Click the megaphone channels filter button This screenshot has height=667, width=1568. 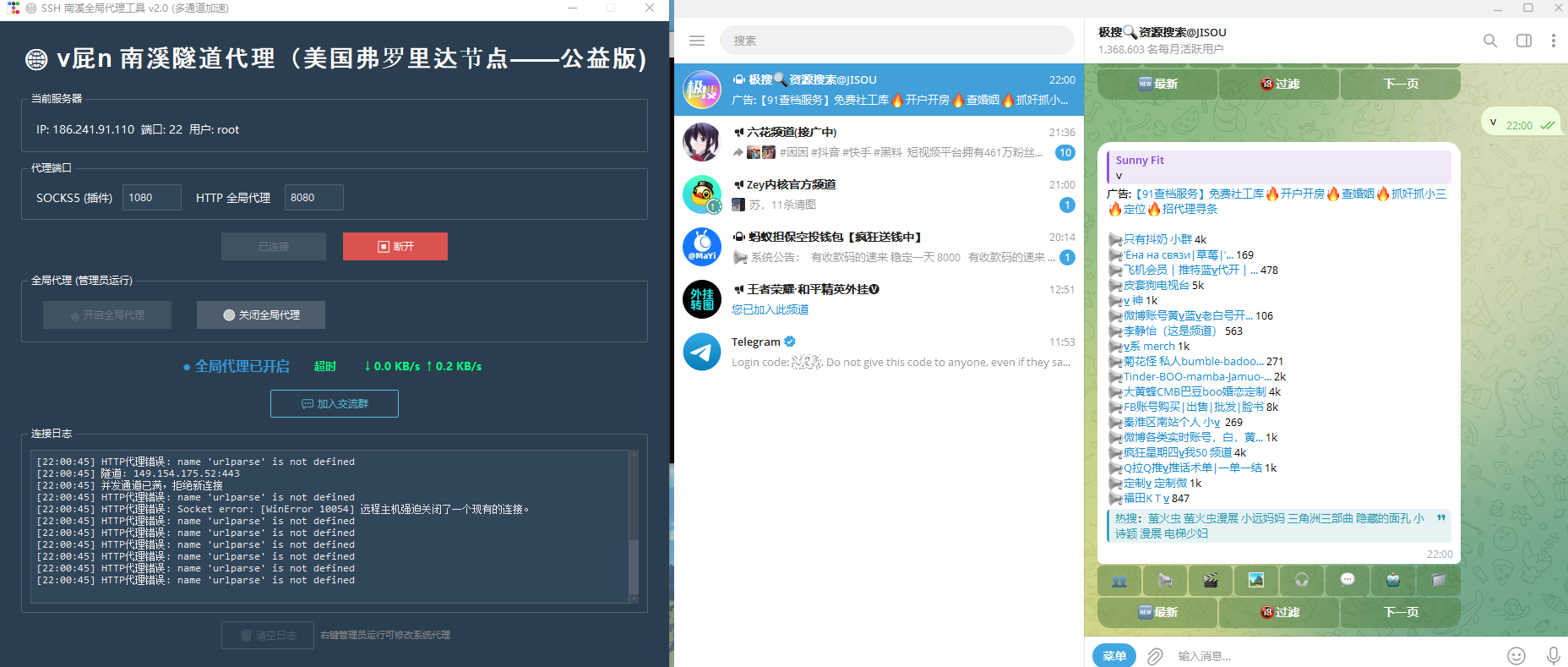click(1165, 580)
